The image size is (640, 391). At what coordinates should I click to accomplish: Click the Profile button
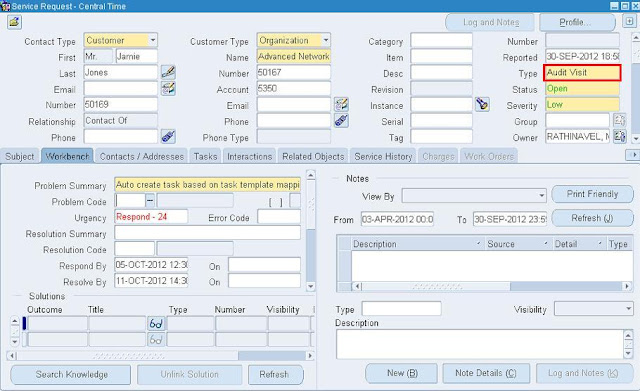pyautogui.click(x=577, y=22)
